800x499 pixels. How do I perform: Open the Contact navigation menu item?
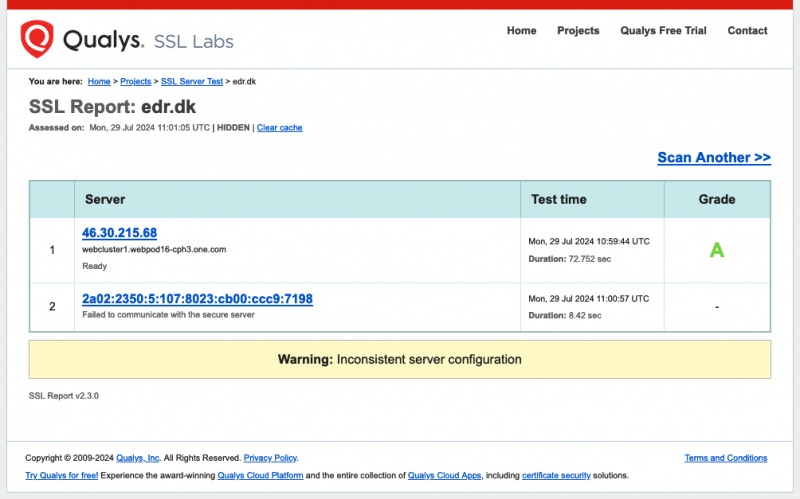pyautogui.click(x=747, y=31)
